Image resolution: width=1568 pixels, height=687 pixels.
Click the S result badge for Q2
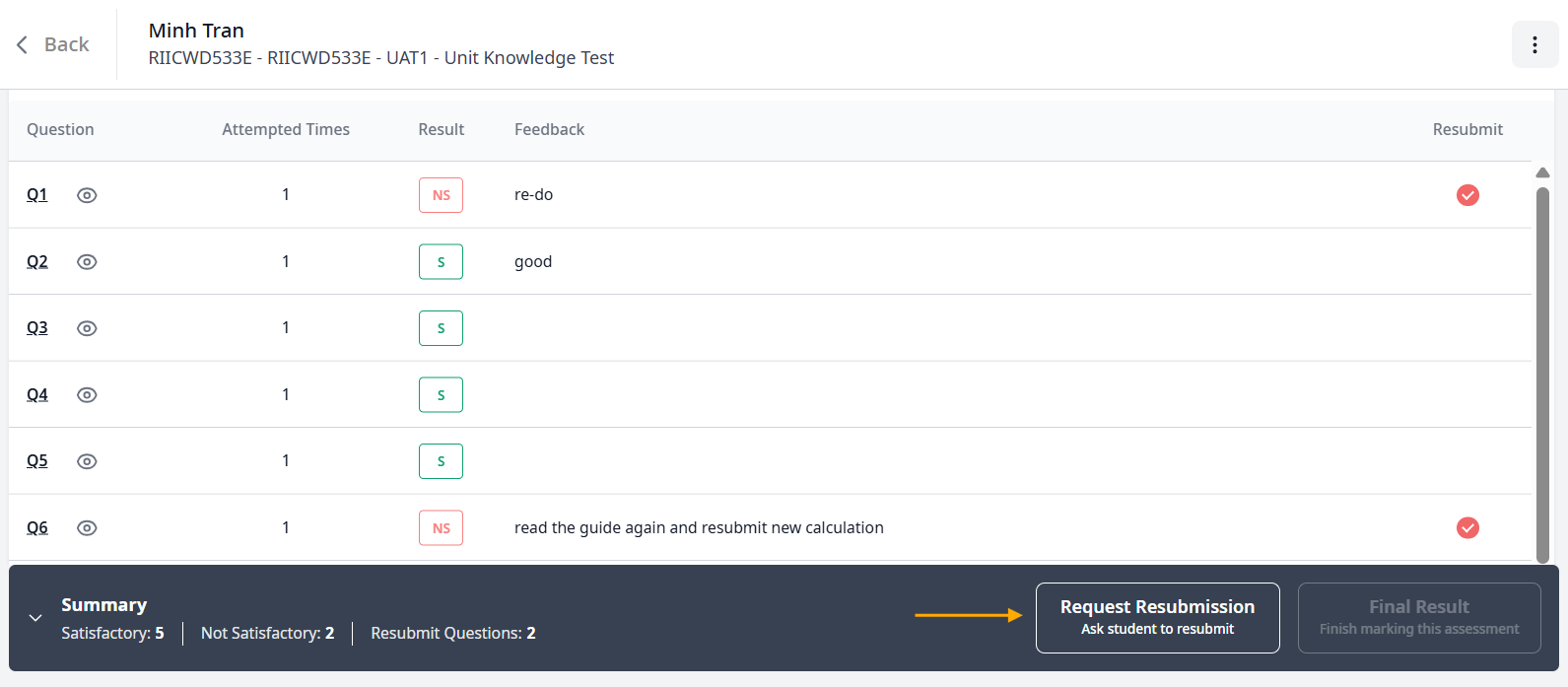click(x=441, y=262)
